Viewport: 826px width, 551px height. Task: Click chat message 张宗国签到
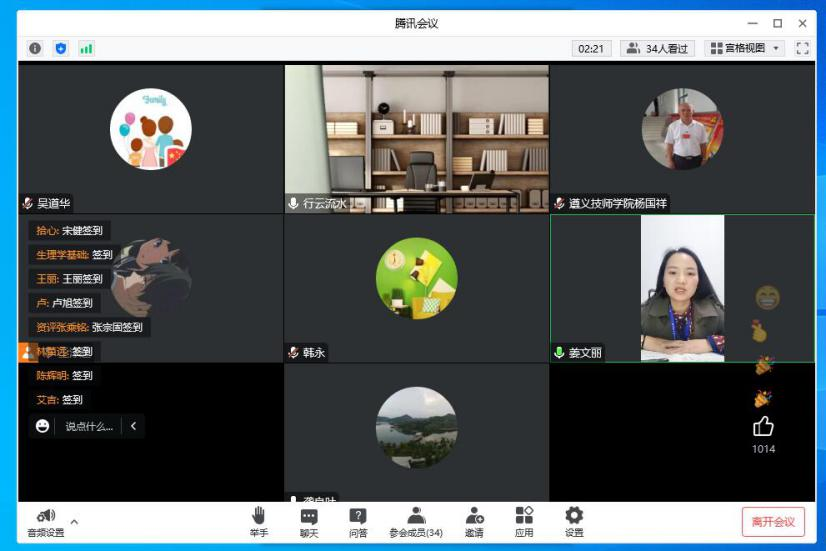[x=90, y=327]
